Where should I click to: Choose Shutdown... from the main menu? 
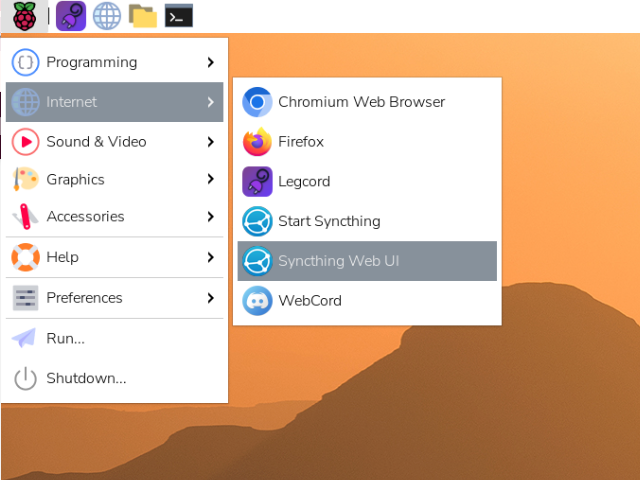tap(86, 378)
